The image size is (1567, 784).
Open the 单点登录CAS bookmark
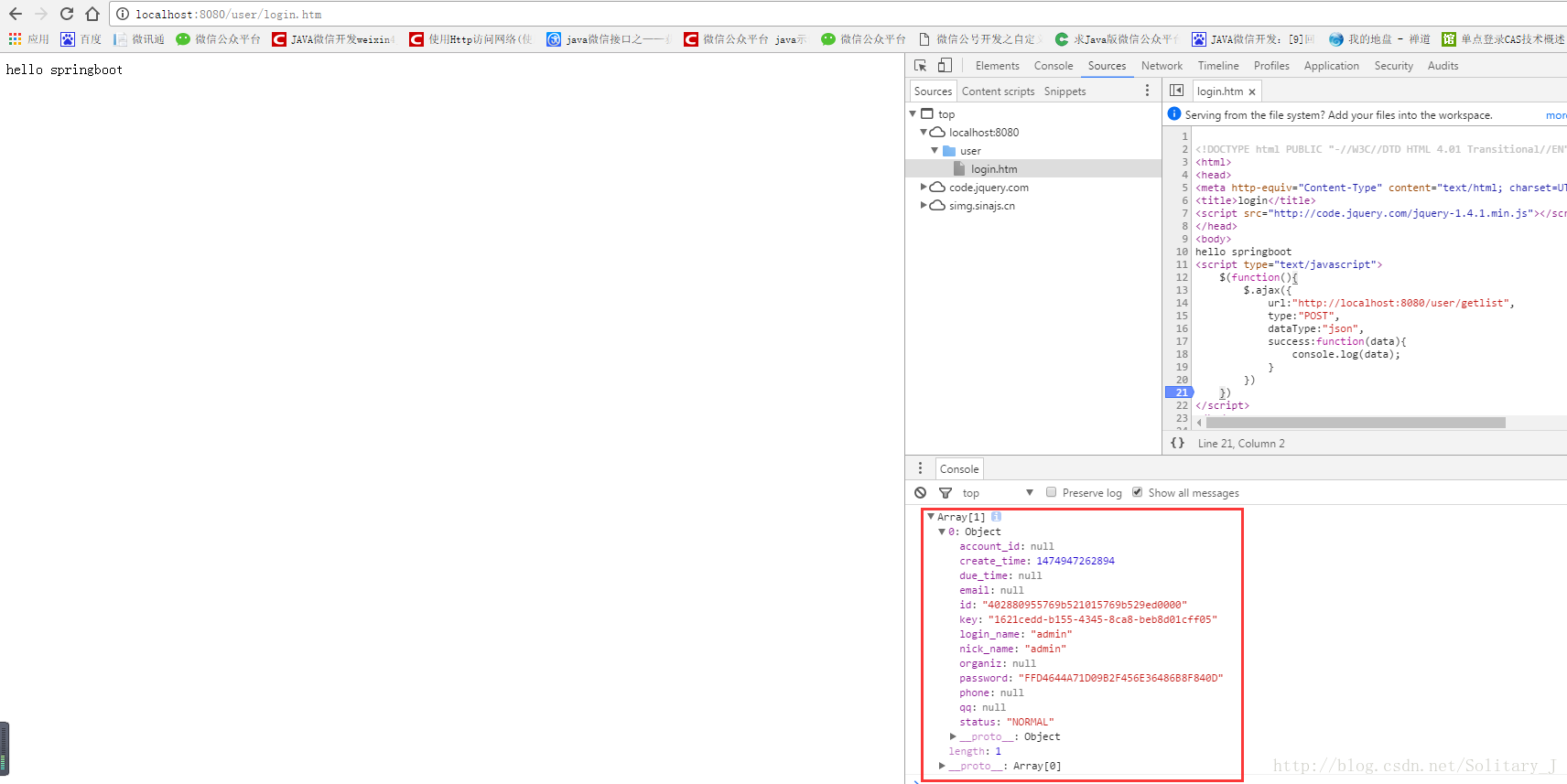click(x=1503, y=39)
